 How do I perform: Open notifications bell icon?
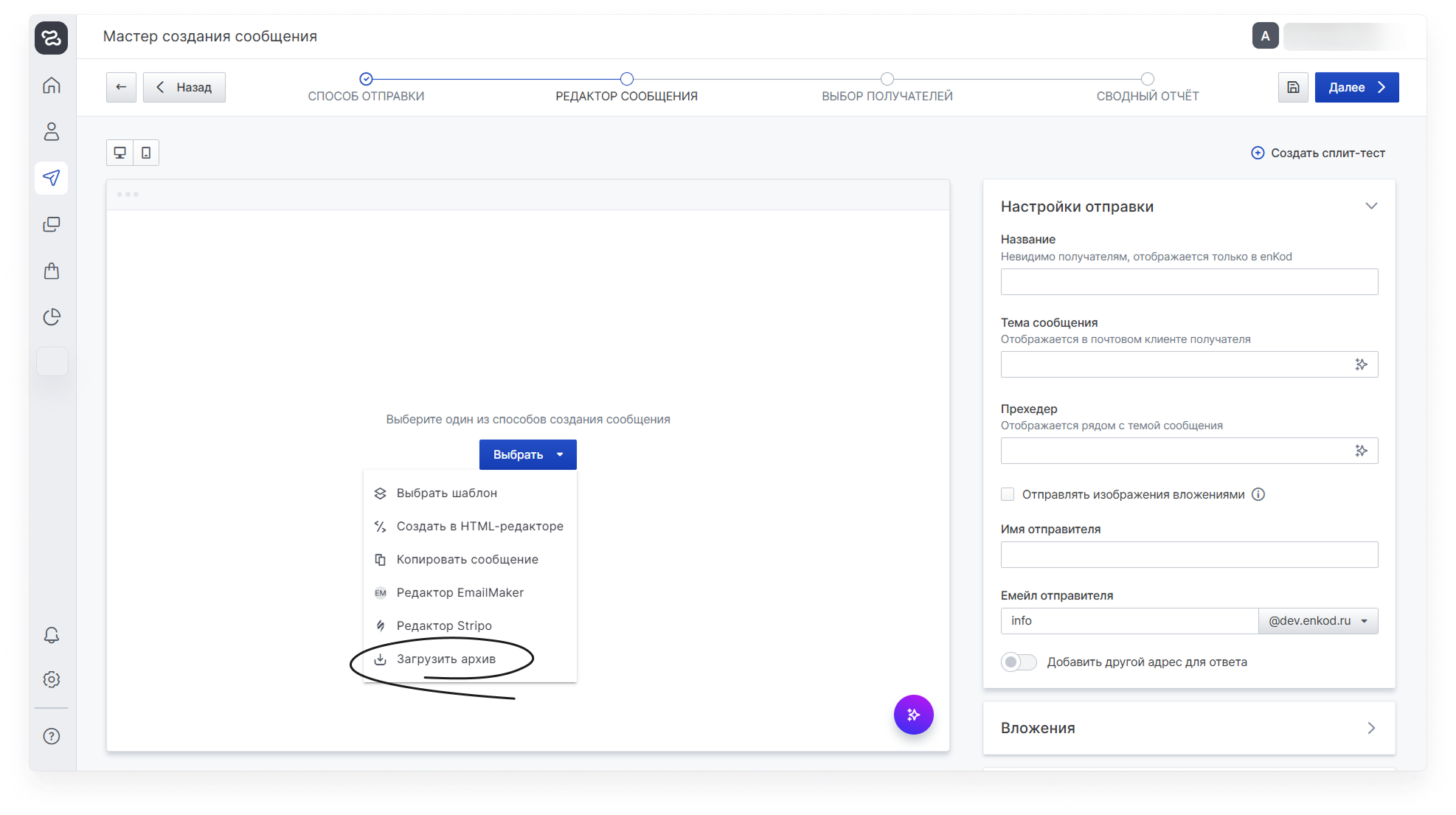[51, 635]
